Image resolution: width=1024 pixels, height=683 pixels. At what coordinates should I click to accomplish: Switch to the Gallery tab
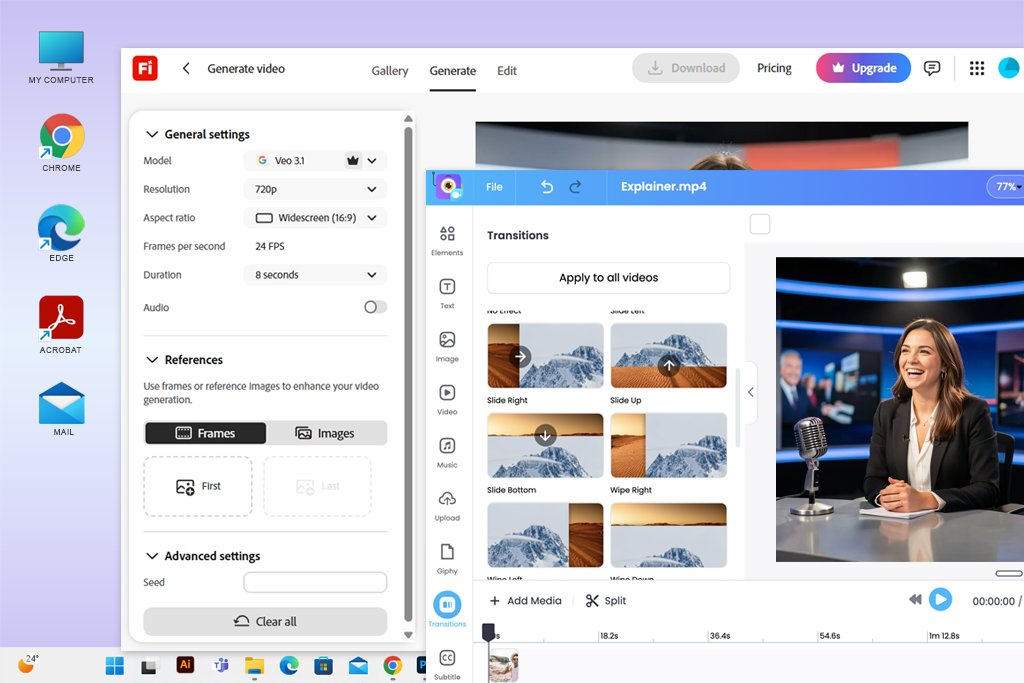coord(390,71)
